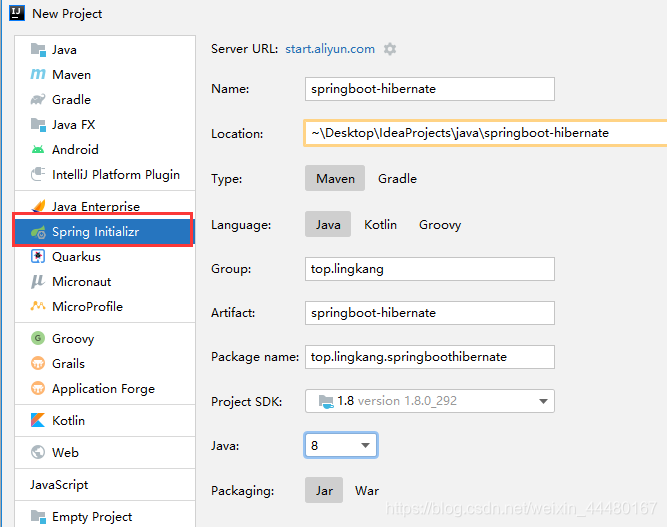The image size is (667, 527).
Task: Click the Location path field
Action: [485, 133]
